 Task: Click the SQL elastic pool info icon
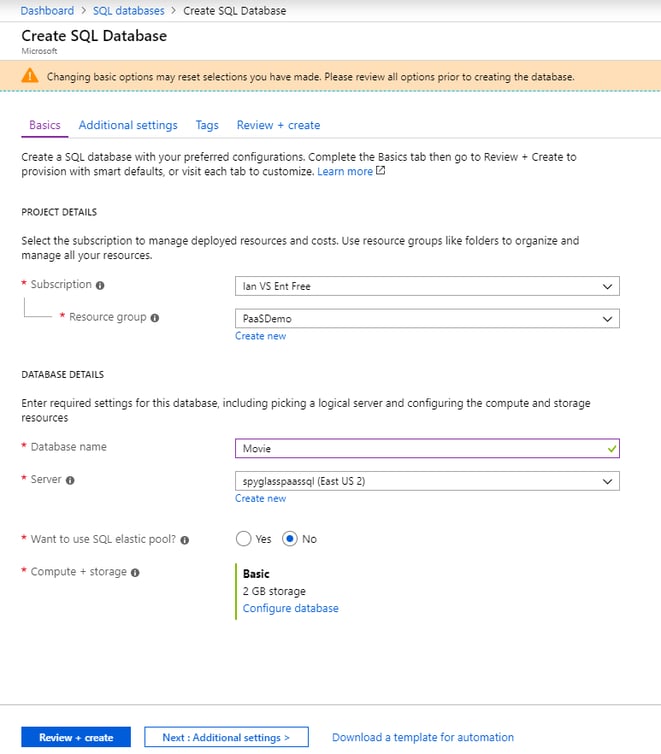click(x=185, y=540)
